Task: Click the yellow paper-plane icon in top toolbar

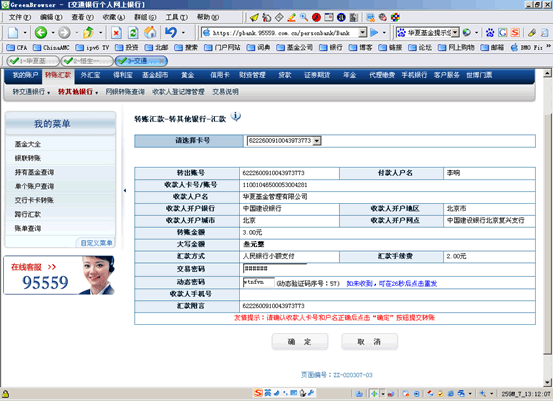Action: [x=254, y=17]
